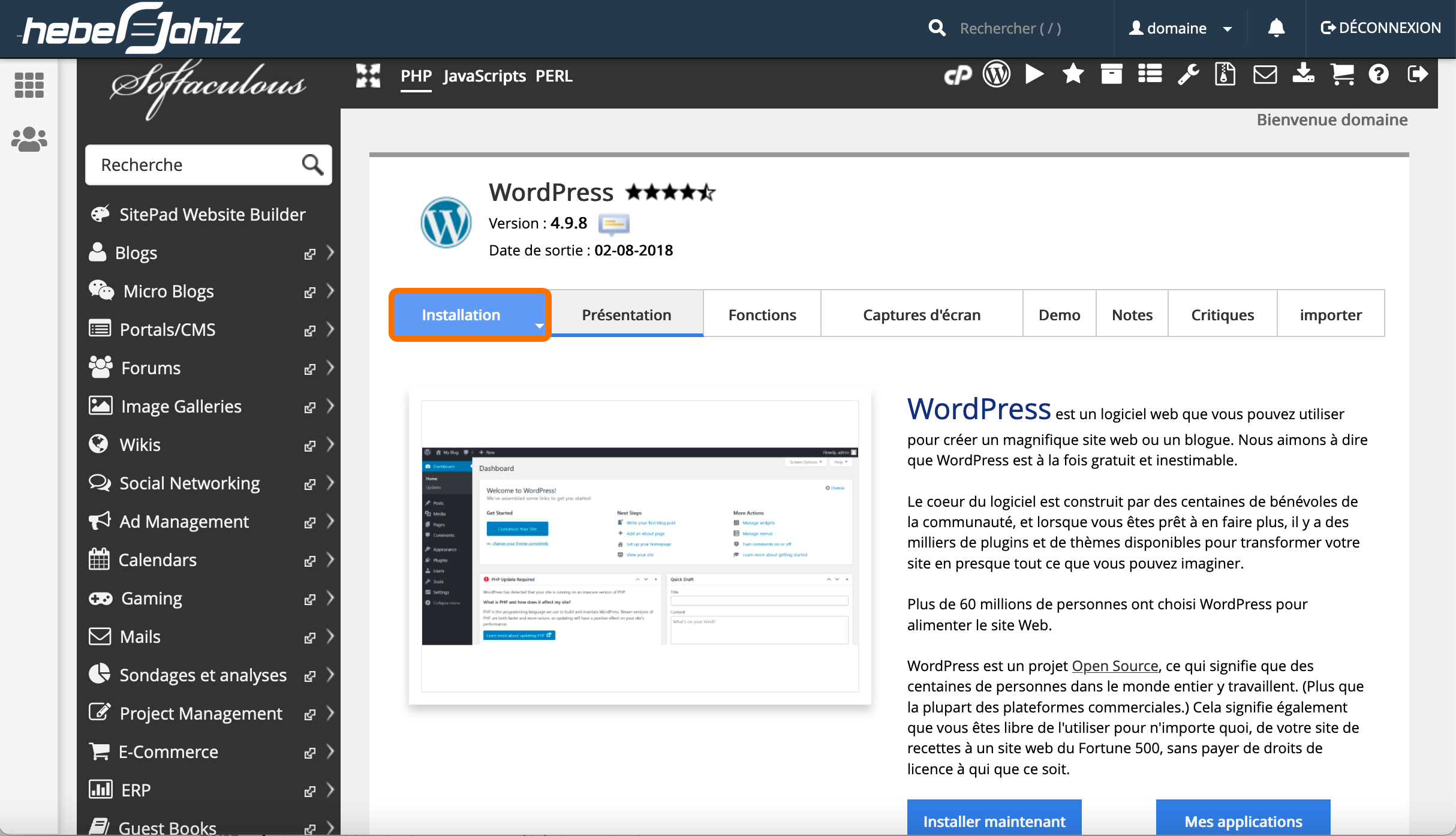This screenshot has height=836, width=1456.
Task: Open the import zip file icon
Action: [x=1225, y=74]
